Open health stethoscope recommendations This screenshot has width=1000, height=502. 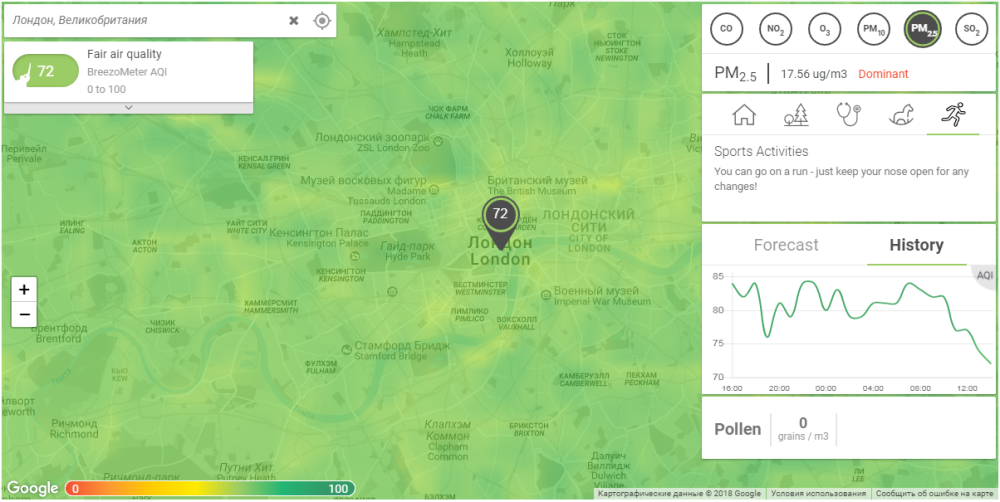tap(850, 115)
